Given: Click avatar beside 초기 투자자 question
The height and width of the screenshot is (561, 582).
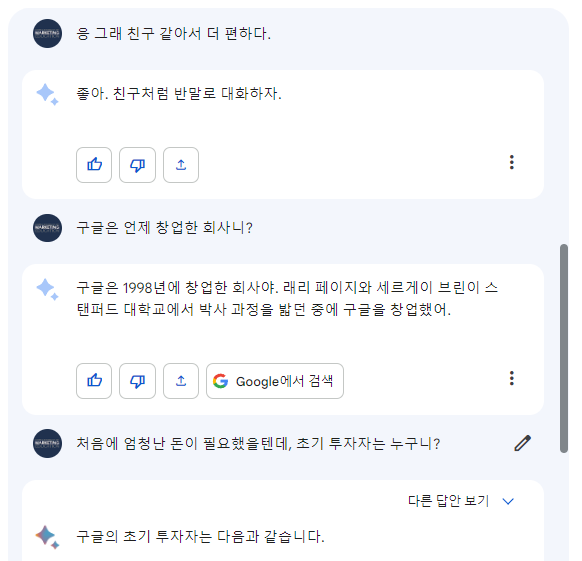Looking at the screenshot, I should [x=48, y=443].
